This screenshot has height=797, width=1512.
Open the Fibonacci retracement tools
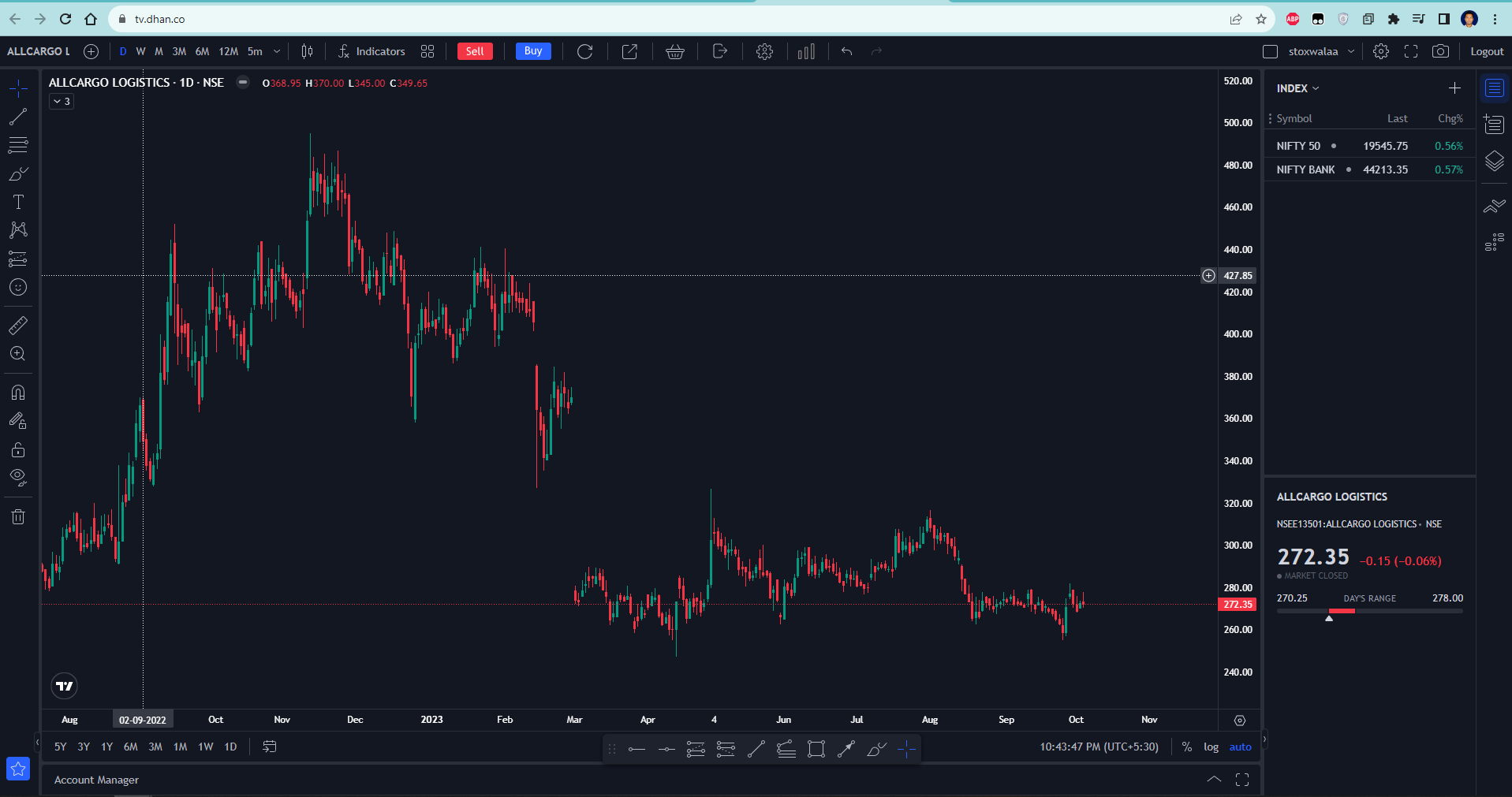pyautogui.click(x=18, y=145)
